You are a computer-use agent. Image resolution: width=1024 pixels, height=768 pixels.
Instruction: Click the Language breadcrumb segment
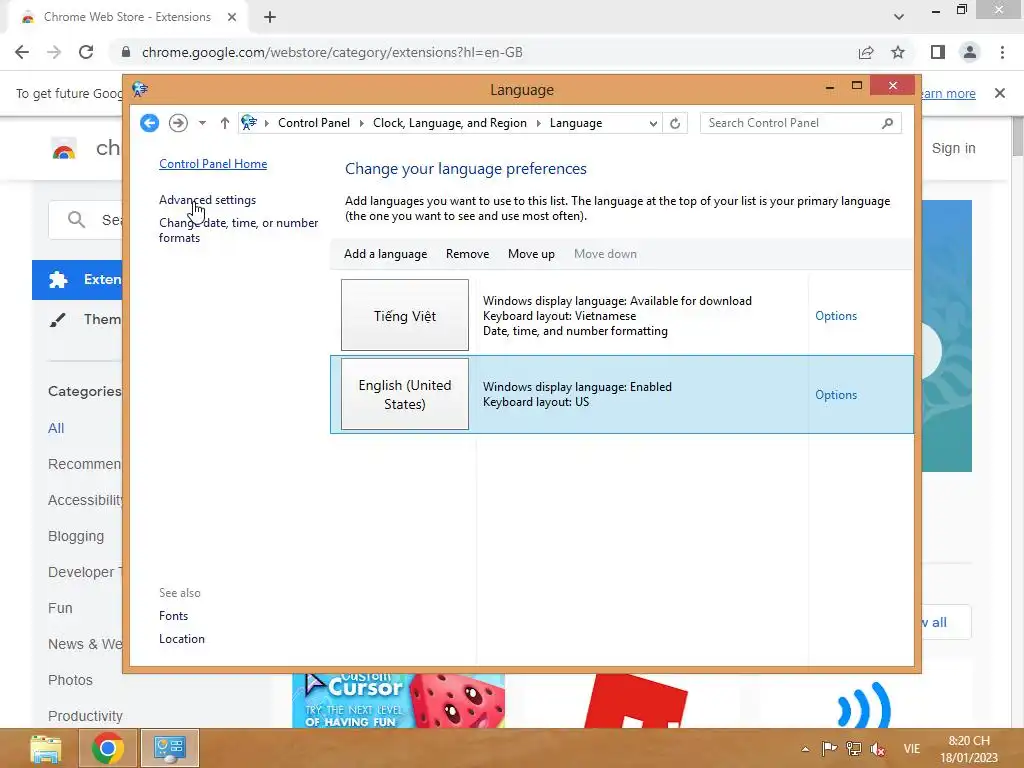[x=575, y=123]
